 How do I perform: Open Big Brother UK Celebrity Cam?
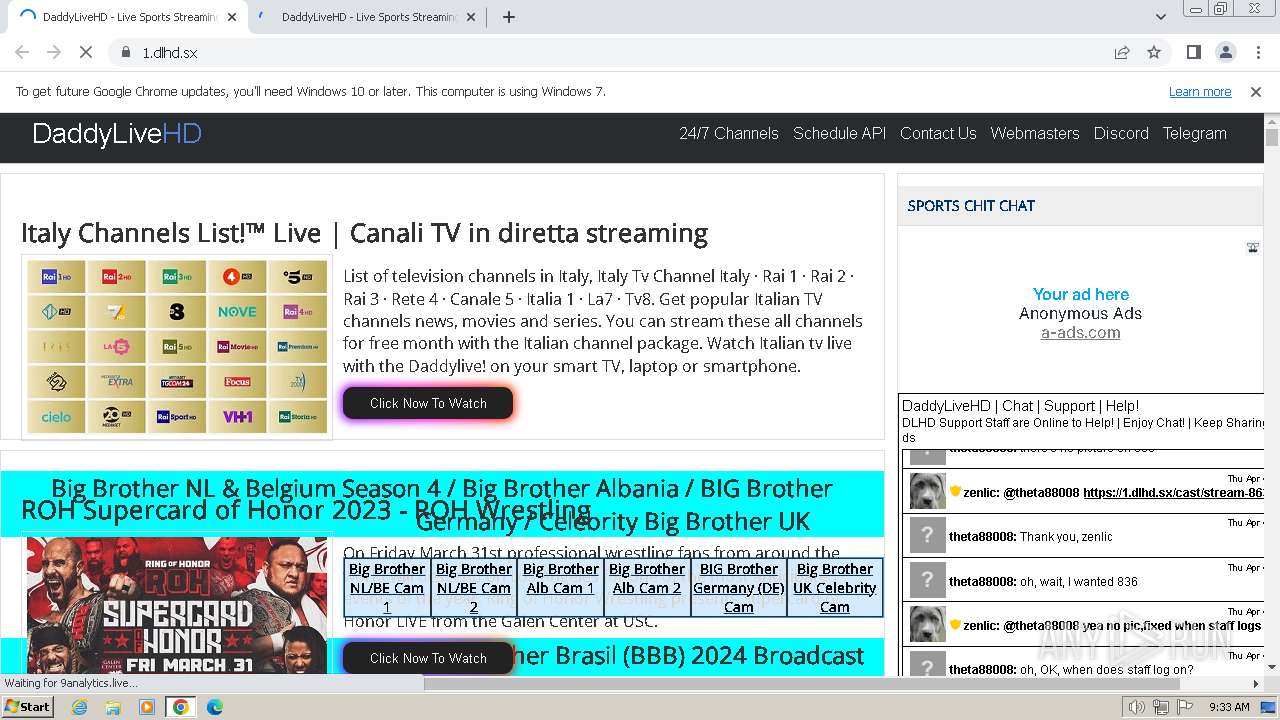click(x=834, y=588)
